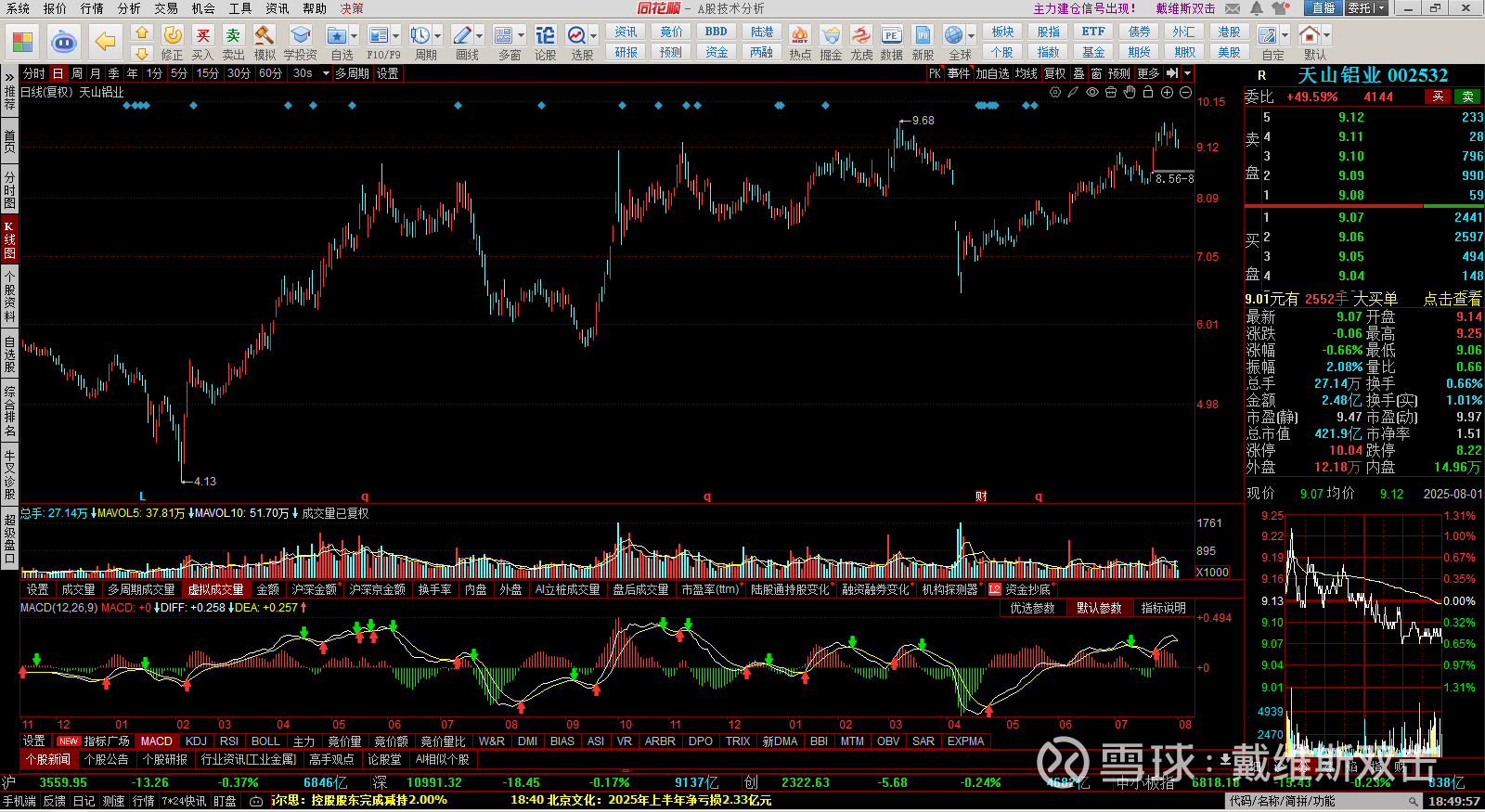Open the 系统 menu

pyautogui.click(x=18, y=8)
